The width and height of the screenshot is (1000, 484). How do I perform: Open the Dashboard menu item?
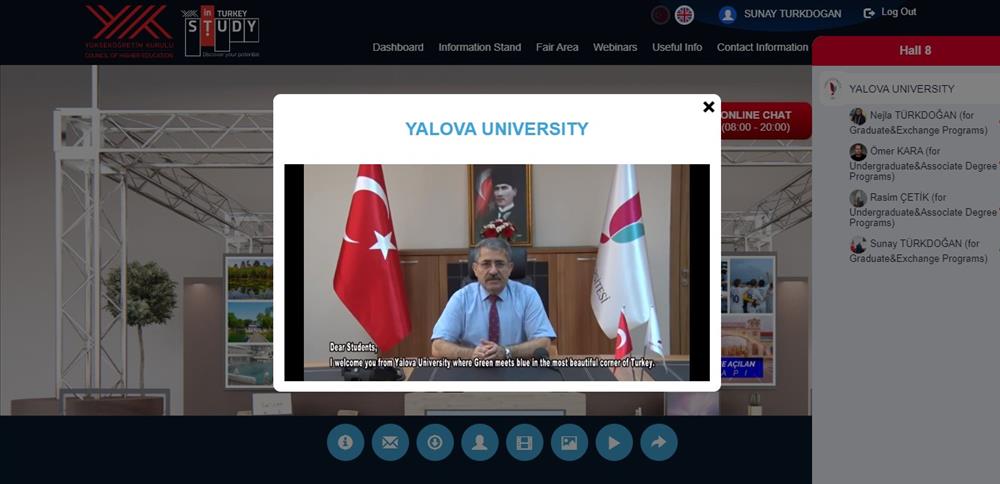click(x=398, y=47)
